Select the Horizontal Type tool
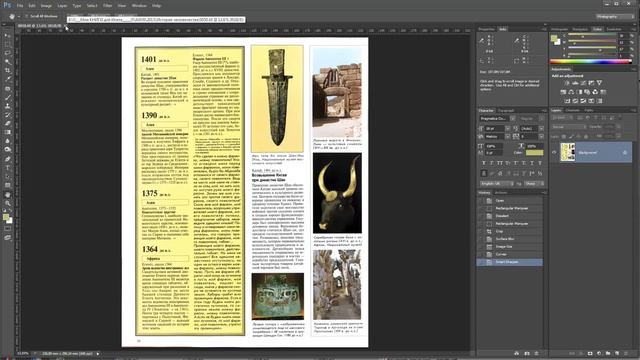Image resolution: width=640 pixels, height=360 pixels. click(7, 168)
